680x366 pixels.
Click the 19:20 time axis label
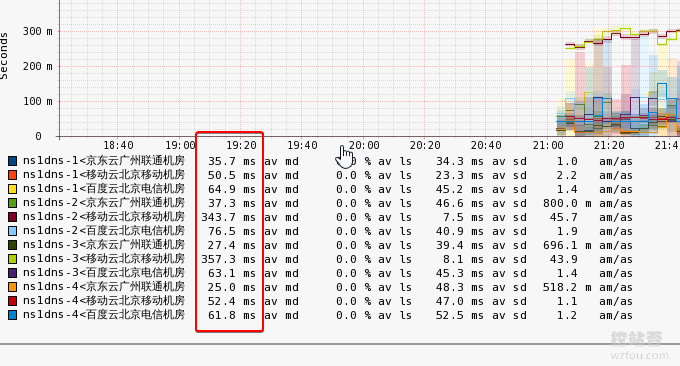click(x=241, y=145)
